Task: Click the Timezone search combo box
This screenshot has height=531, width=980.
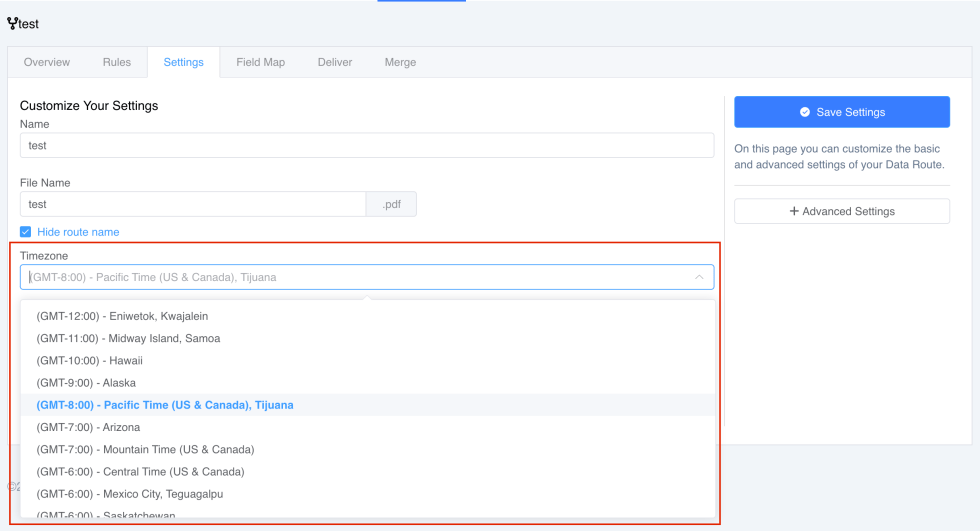Action: tap(367, 277)
